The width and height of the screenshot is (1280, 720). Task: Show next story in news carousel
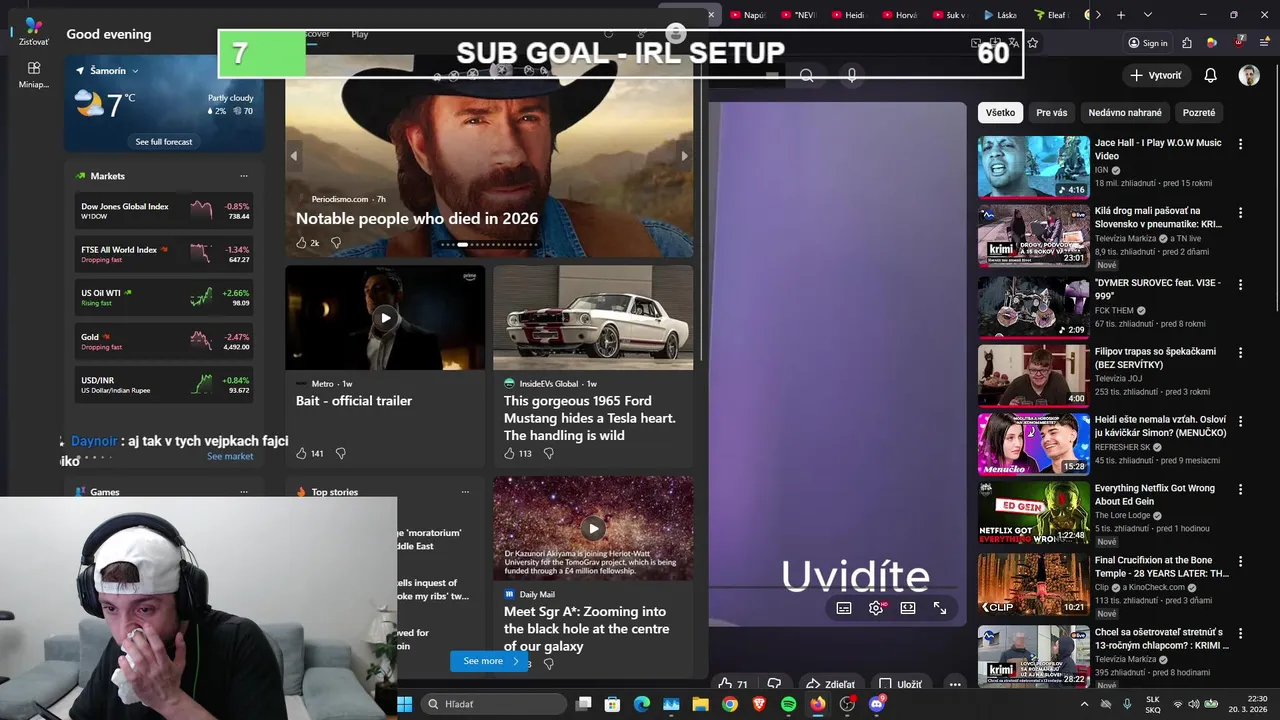coord(684,156)
